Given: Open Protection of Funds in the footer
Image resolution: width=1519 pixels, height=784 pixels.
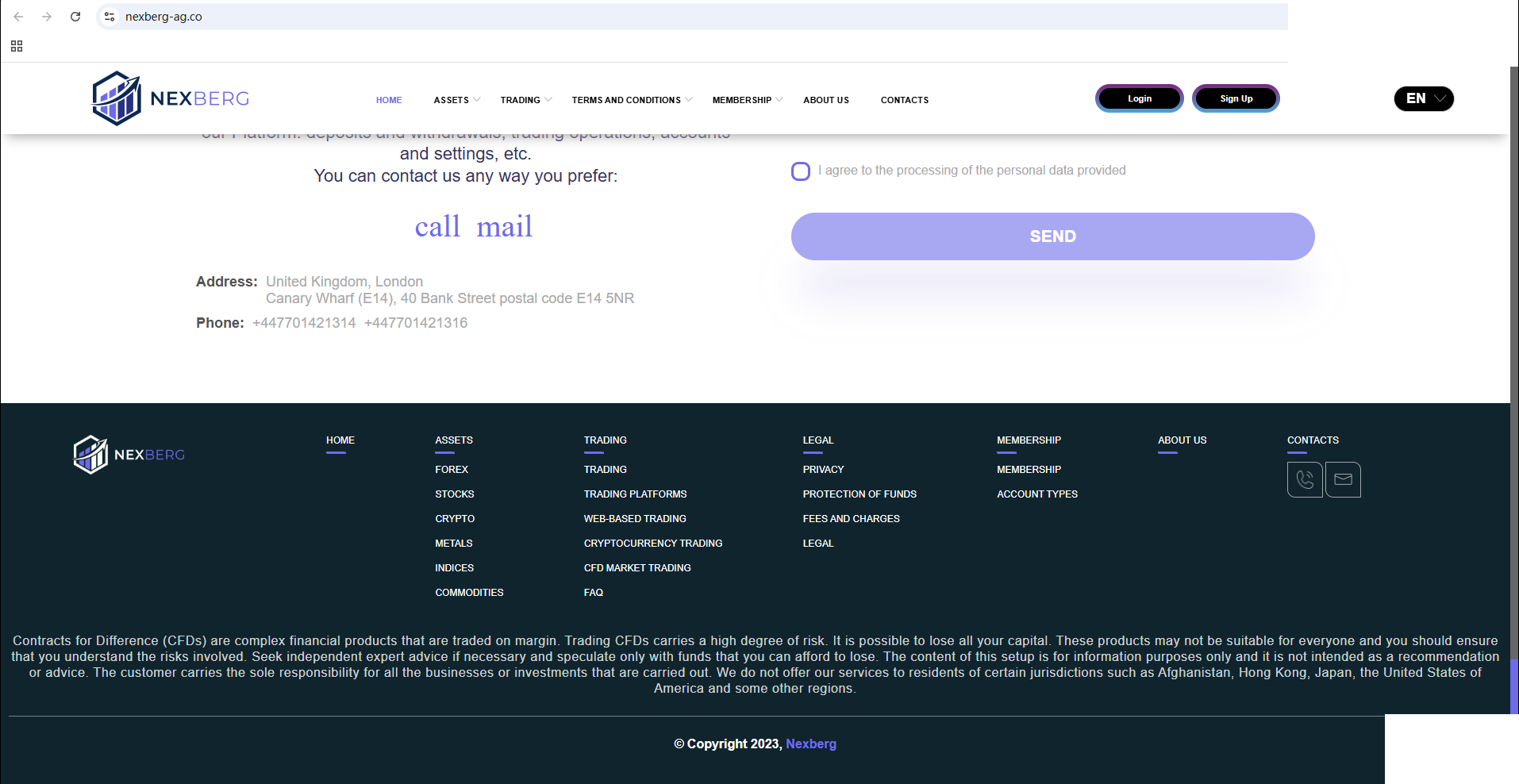Looking at the screenshot, I should 859,494.
